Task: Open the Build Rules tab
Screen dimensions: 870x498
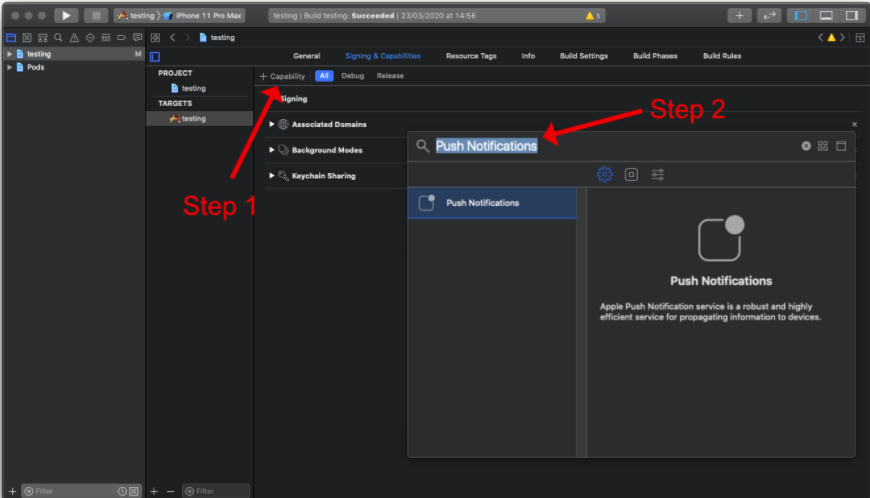Action: (722, 56)
